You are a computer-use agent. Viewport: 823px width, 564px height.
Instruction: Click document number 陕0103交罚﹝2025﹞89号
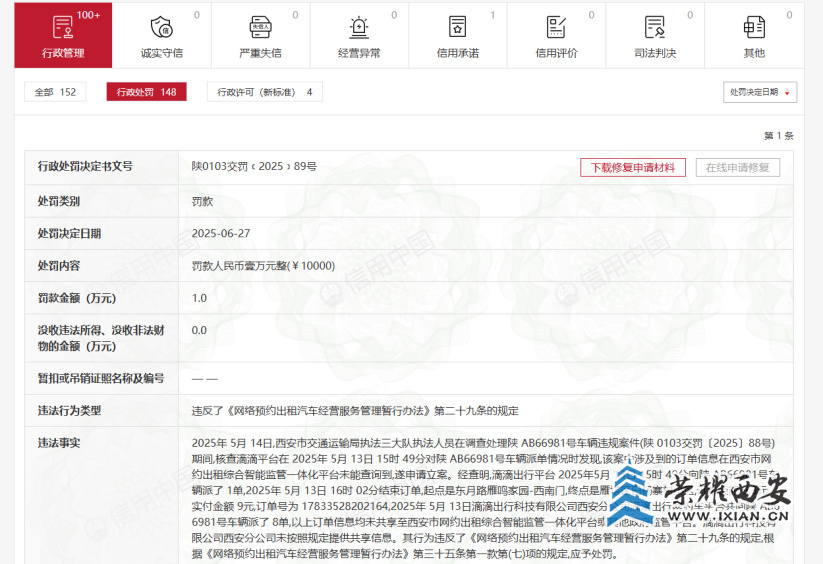coord(254,166)
